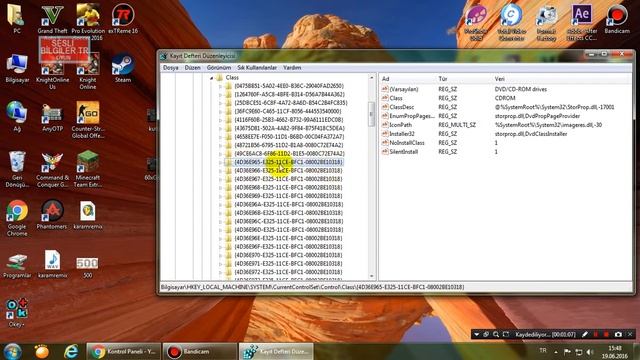Viewport: 640px width, 360px height.
Task: Pause recording on the Bandicam bar
Action: point(596,334)
